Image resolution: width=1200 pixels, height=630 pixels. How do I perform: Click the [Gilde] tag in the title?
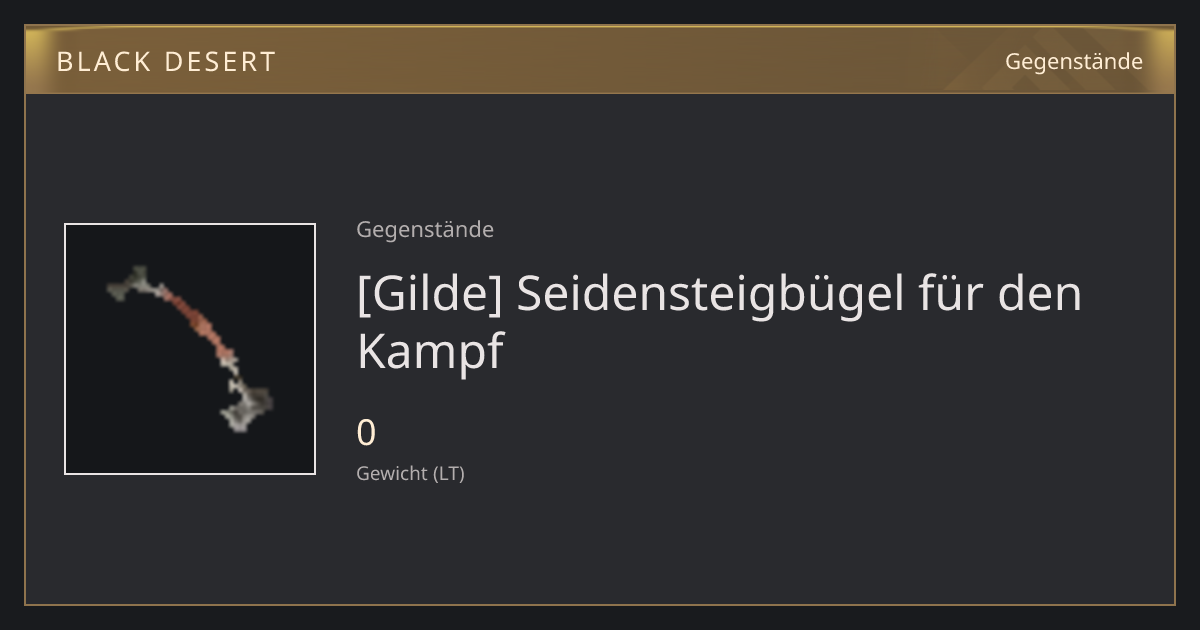(430, 294)
